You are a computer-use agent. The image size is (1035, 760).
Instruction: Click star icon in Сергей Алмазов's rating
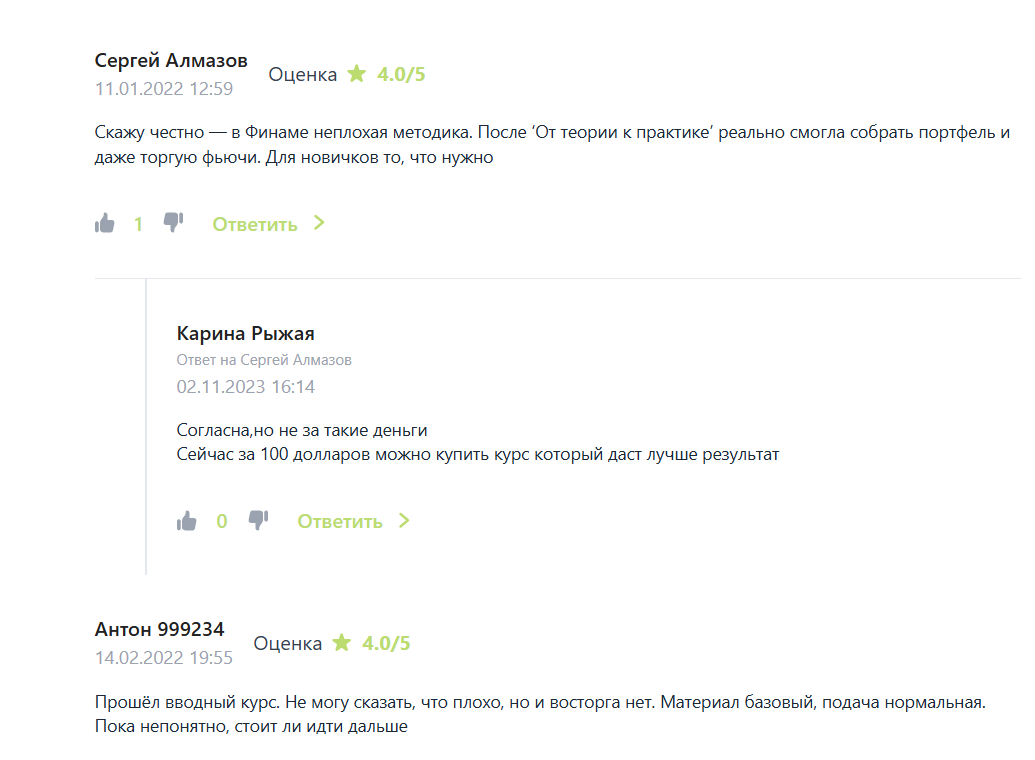tap(357, 74)
